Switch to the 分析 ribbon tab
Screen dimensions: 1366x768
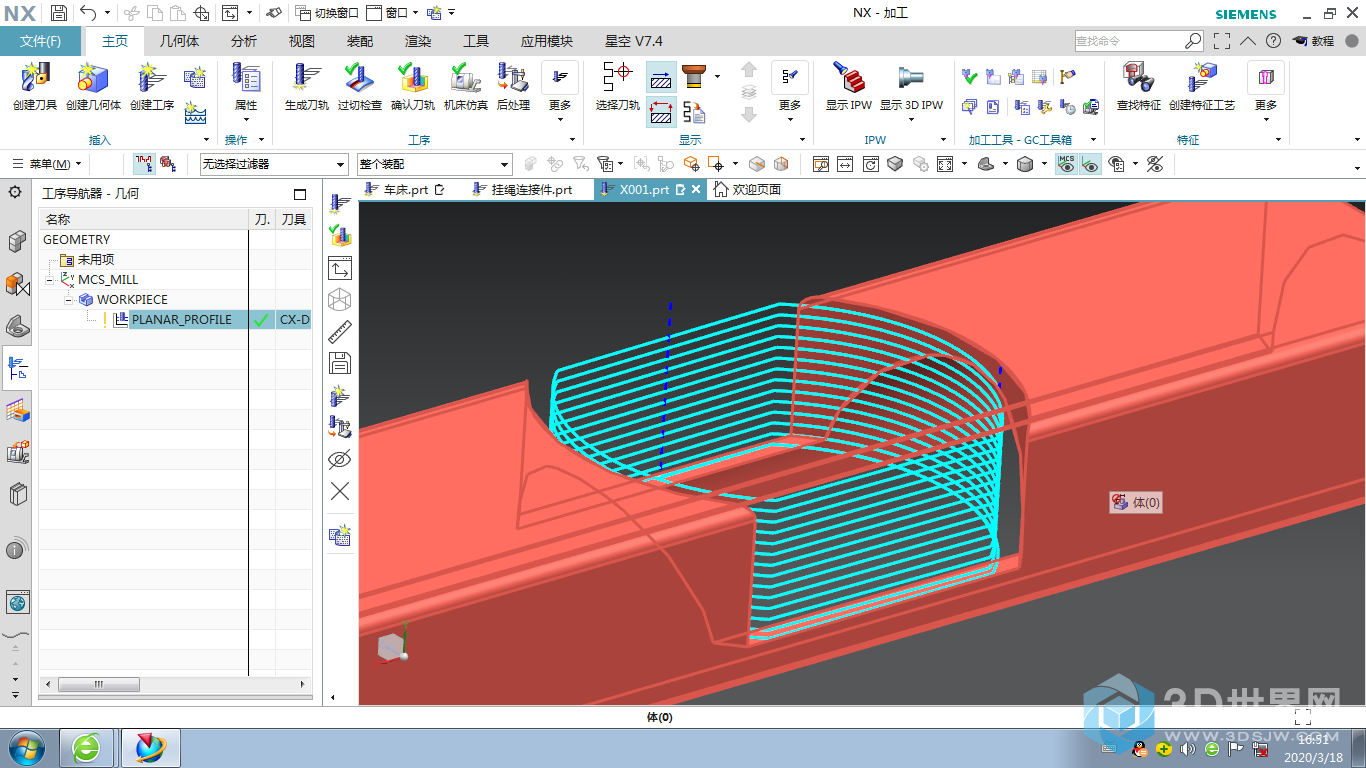point(244,41)
